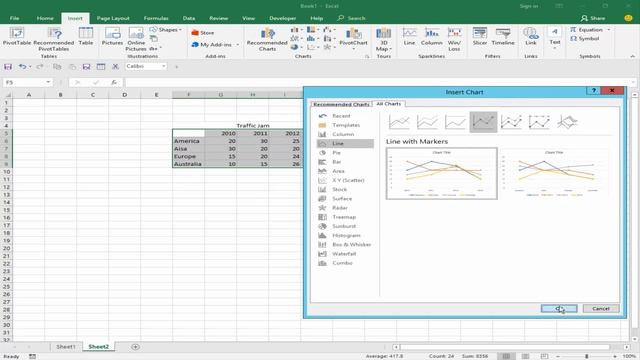Image resolution: width=640 pixels, height=360 pixels.
Task: Click the Pictures icon
Action: coord(112,36)
